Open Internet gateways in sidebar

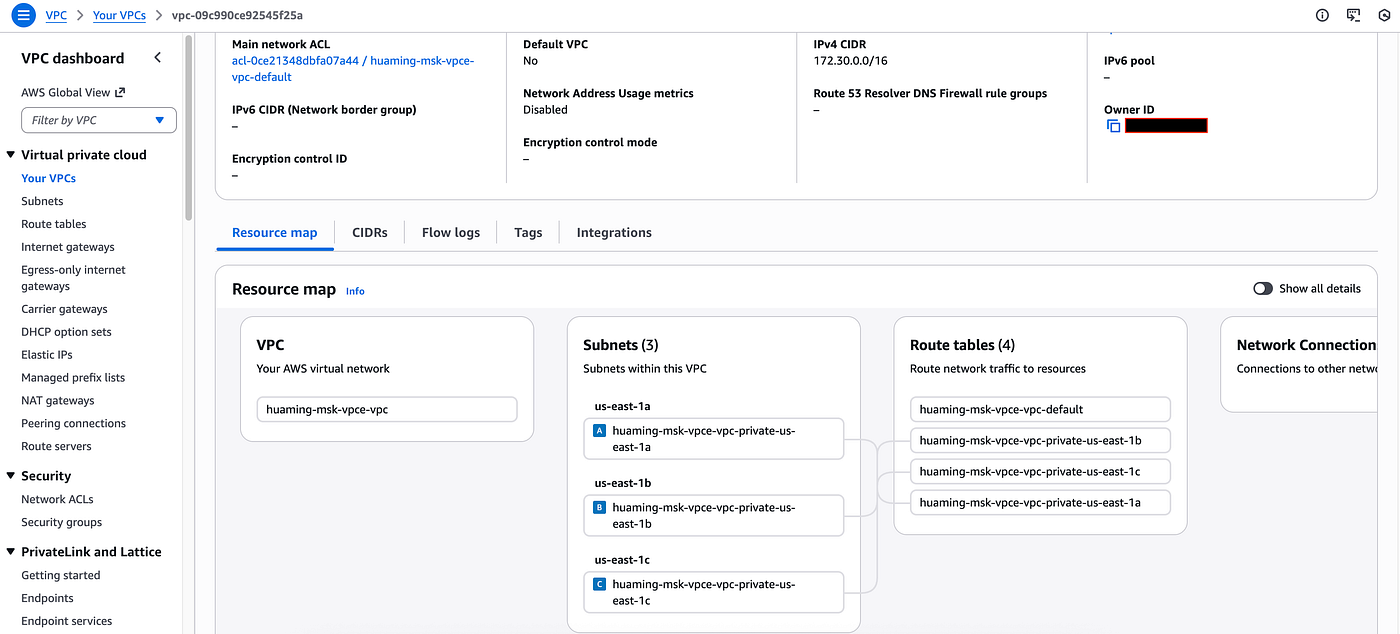coord(68,247)
